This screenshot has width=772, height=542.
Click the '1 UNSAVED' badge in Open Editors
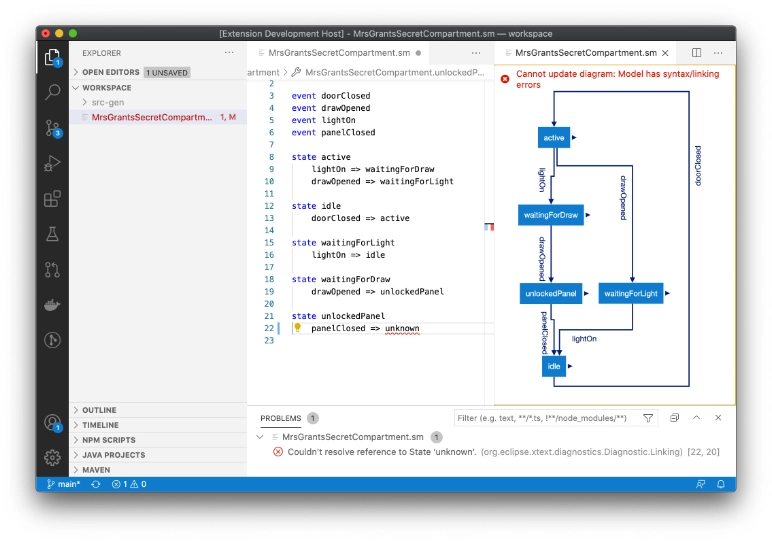(167, 72)
